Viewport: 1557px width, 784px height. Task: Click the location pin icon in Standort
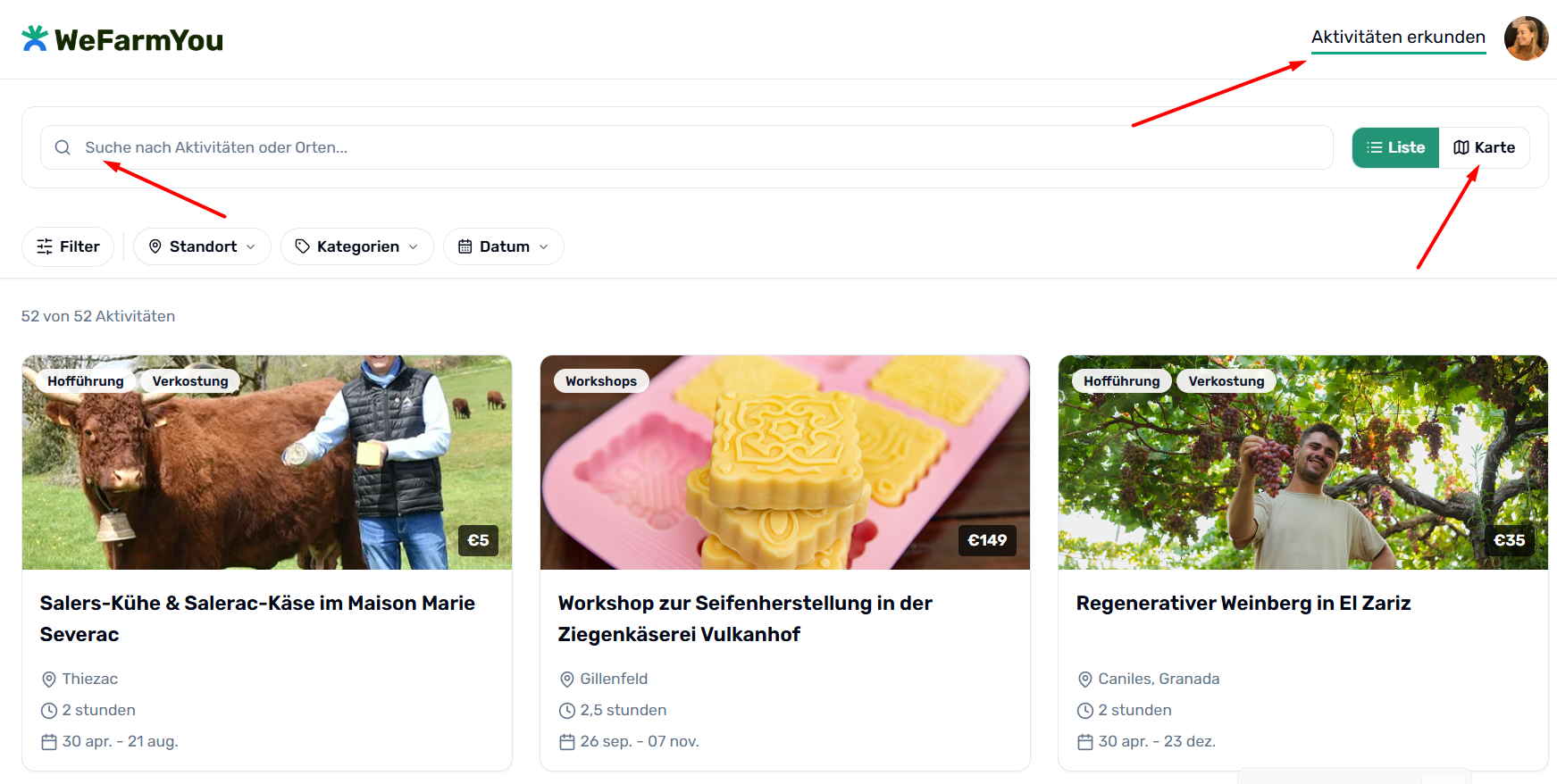coord(155,246)
